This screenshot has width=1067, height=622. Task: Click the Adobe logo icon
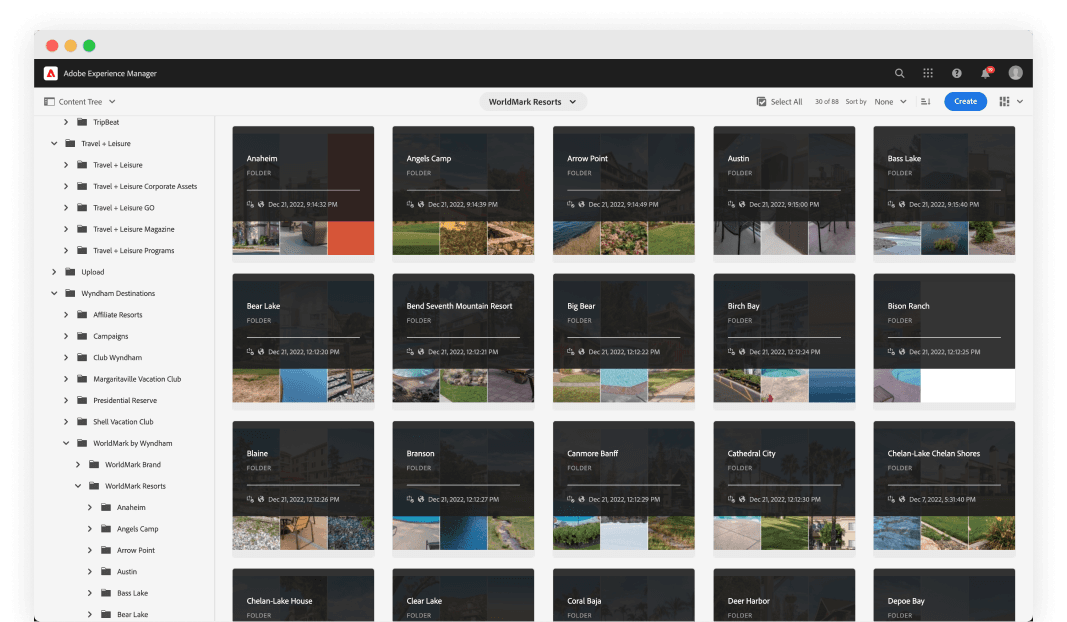(50, 73)
